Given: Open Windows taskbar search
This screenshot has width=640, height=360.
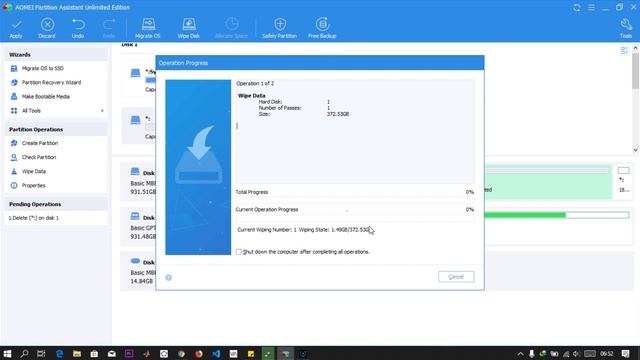Looking at the screenshot, I should pyautogui.click(x=24, y=353).
